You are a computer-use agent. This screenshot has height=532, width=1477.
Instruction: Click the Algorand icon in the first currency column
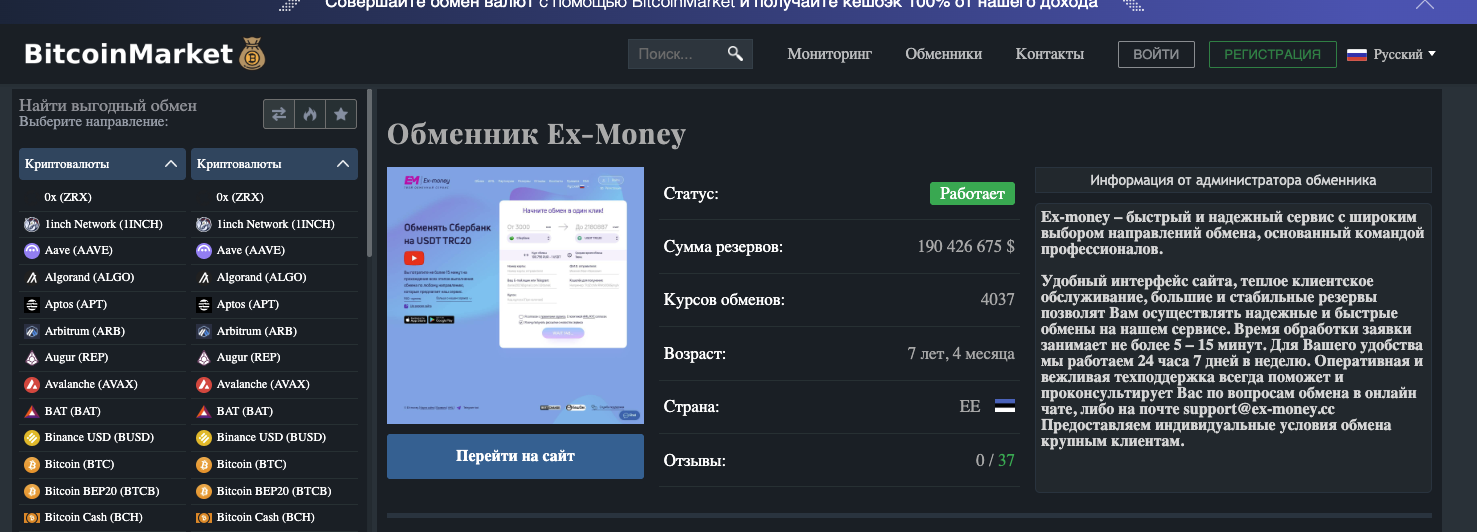coord(31,277)
